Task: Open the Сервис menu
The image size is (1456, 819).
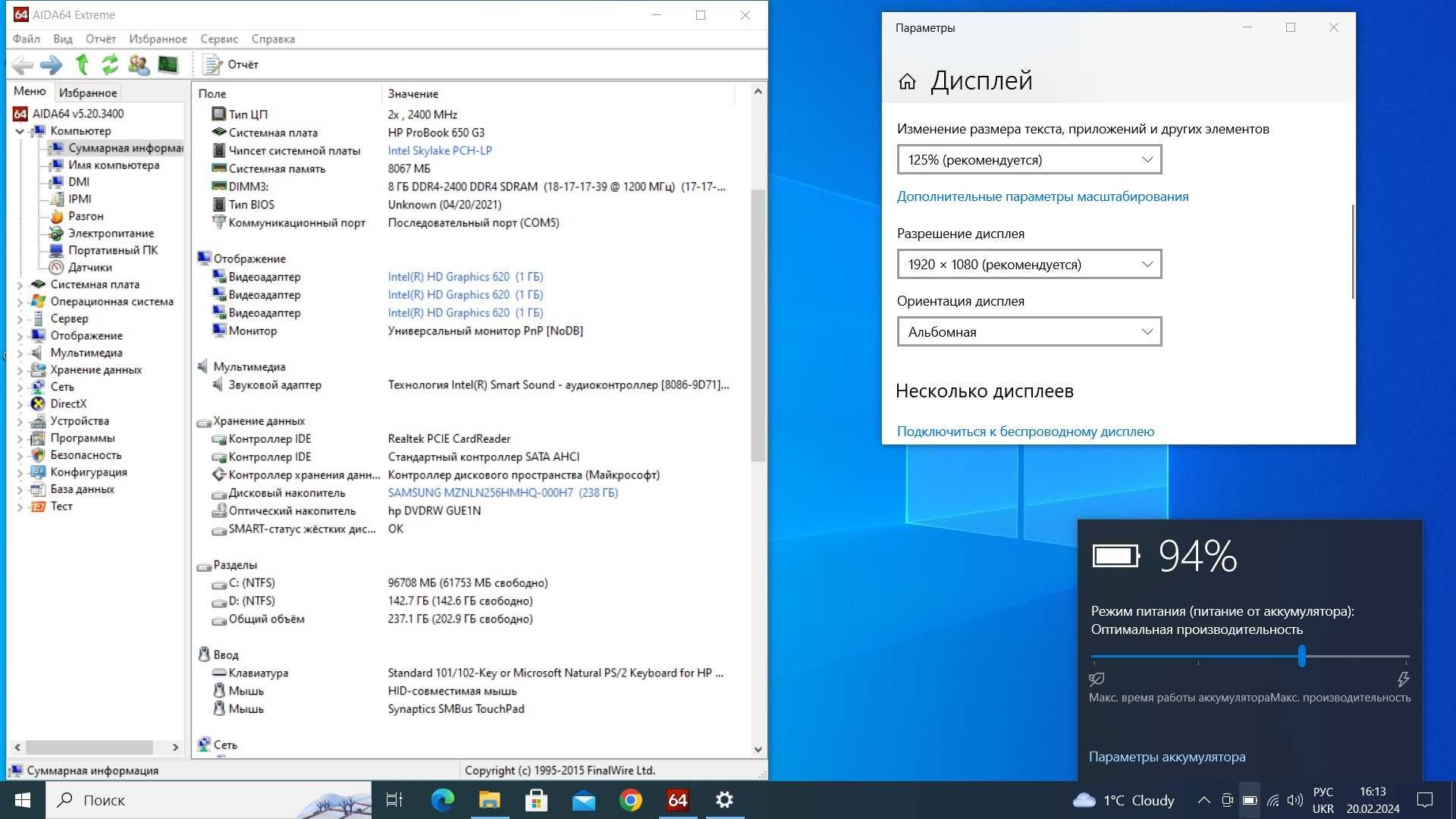Action: pyautogui.click(x=219, y=39)
